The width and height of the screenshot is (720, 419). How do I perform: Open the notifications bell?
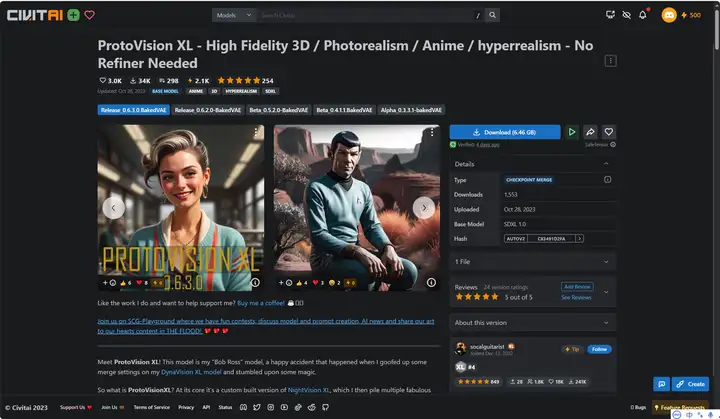pos(642,15)
